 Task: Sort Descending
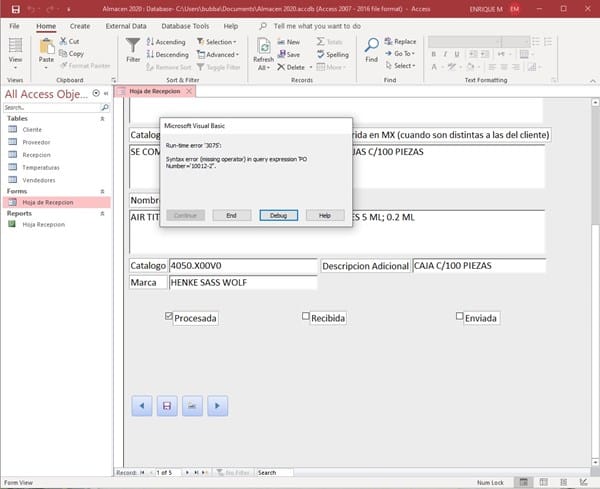coord(168,54)
